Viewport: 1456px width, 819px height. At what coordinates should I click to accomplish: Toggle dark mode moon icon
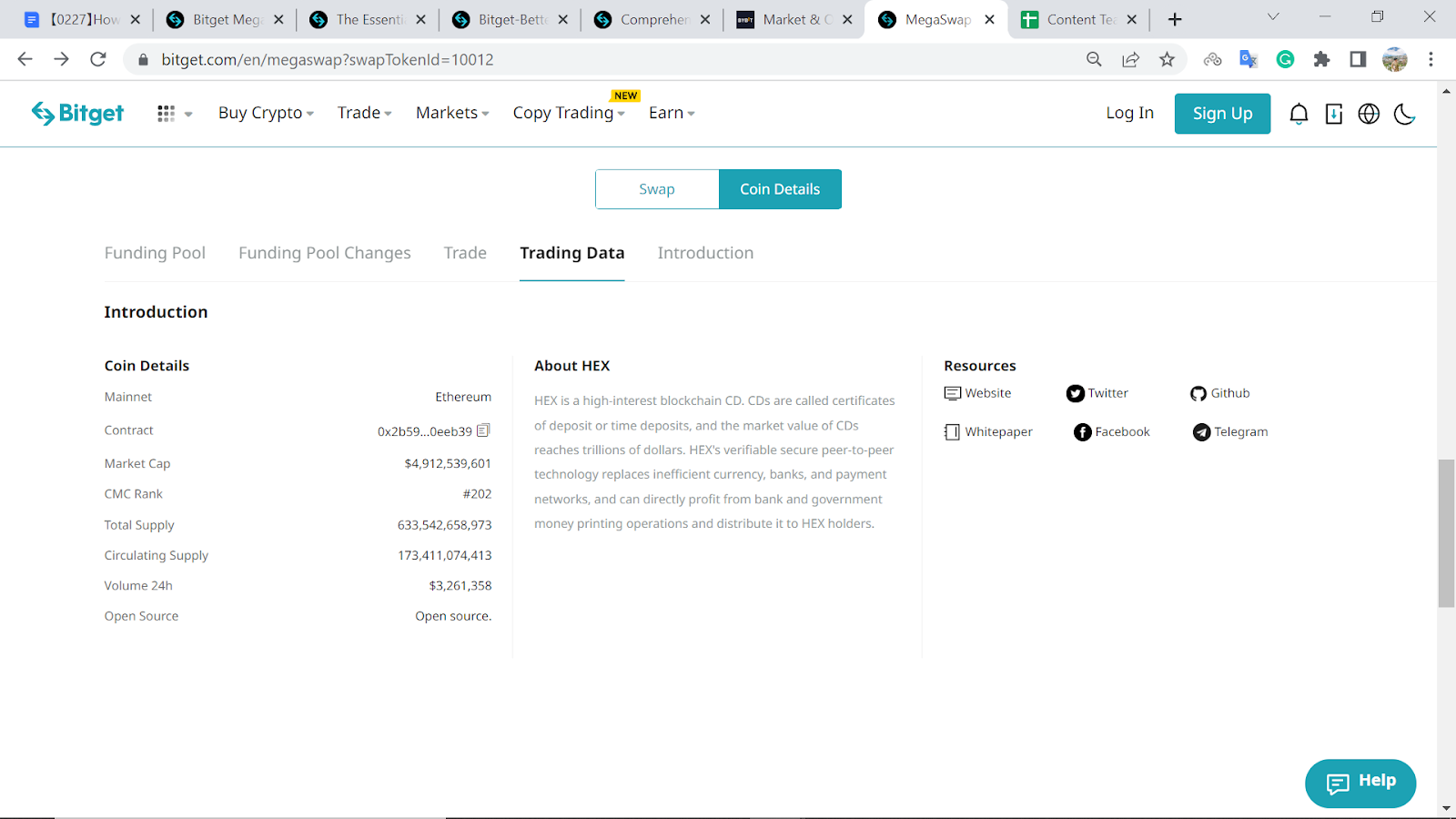[1404, 114]
